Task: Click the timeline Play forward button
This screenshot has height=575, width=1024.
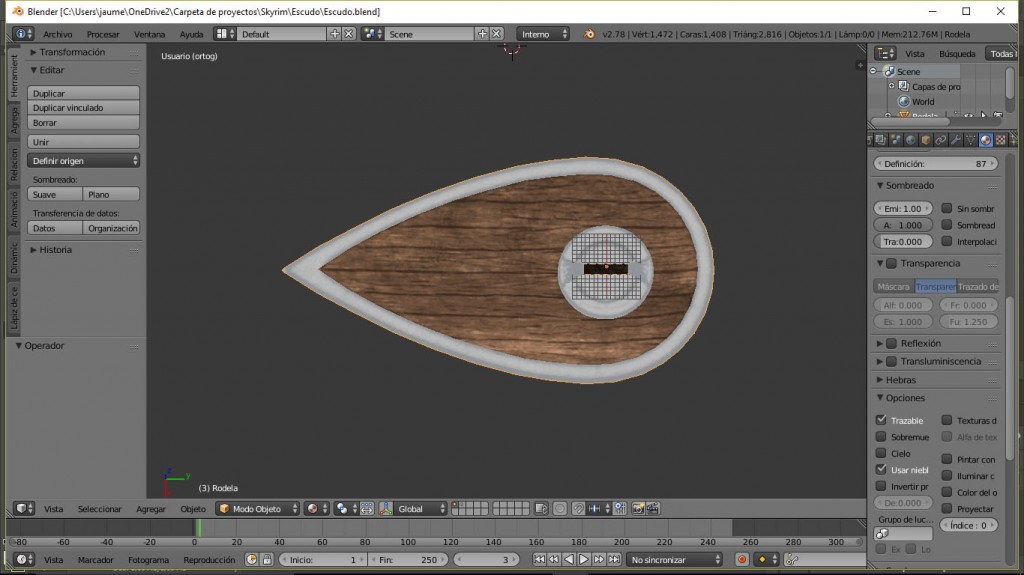Action: 584,560
